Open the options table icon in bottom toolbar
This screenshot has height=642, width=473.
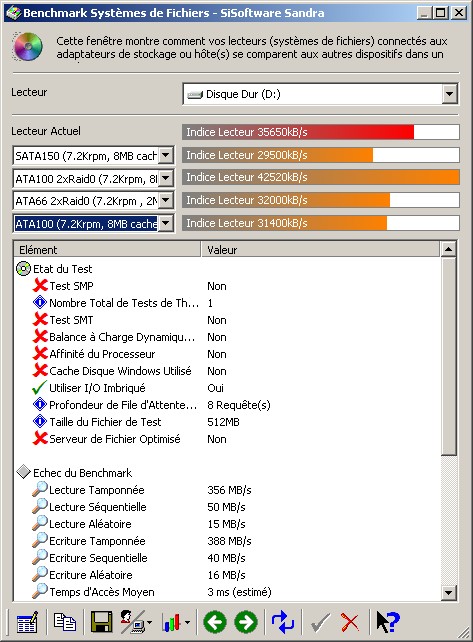(x=27, y=622)
